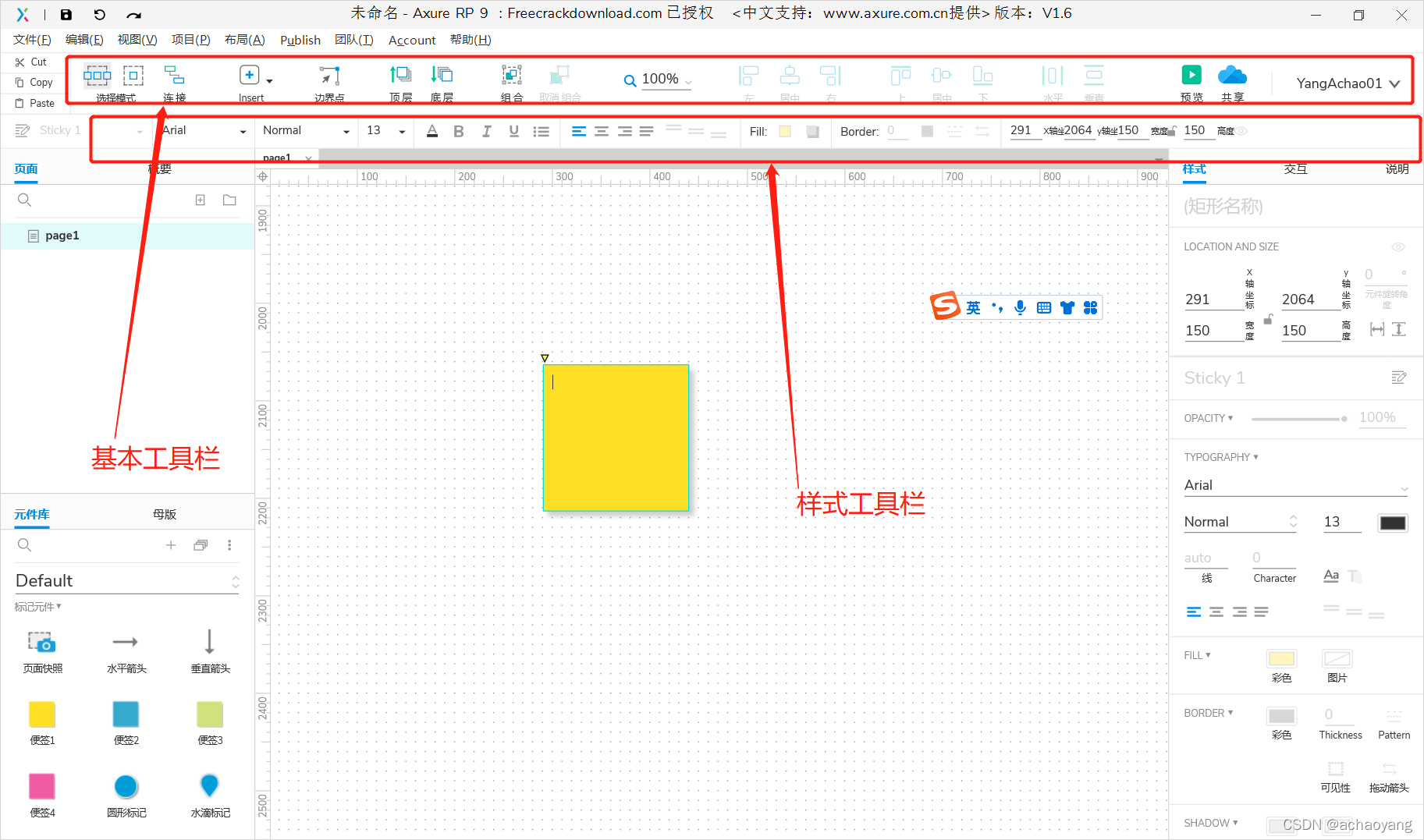Toggle 可见性 visibility for border

coord(1336,768)
